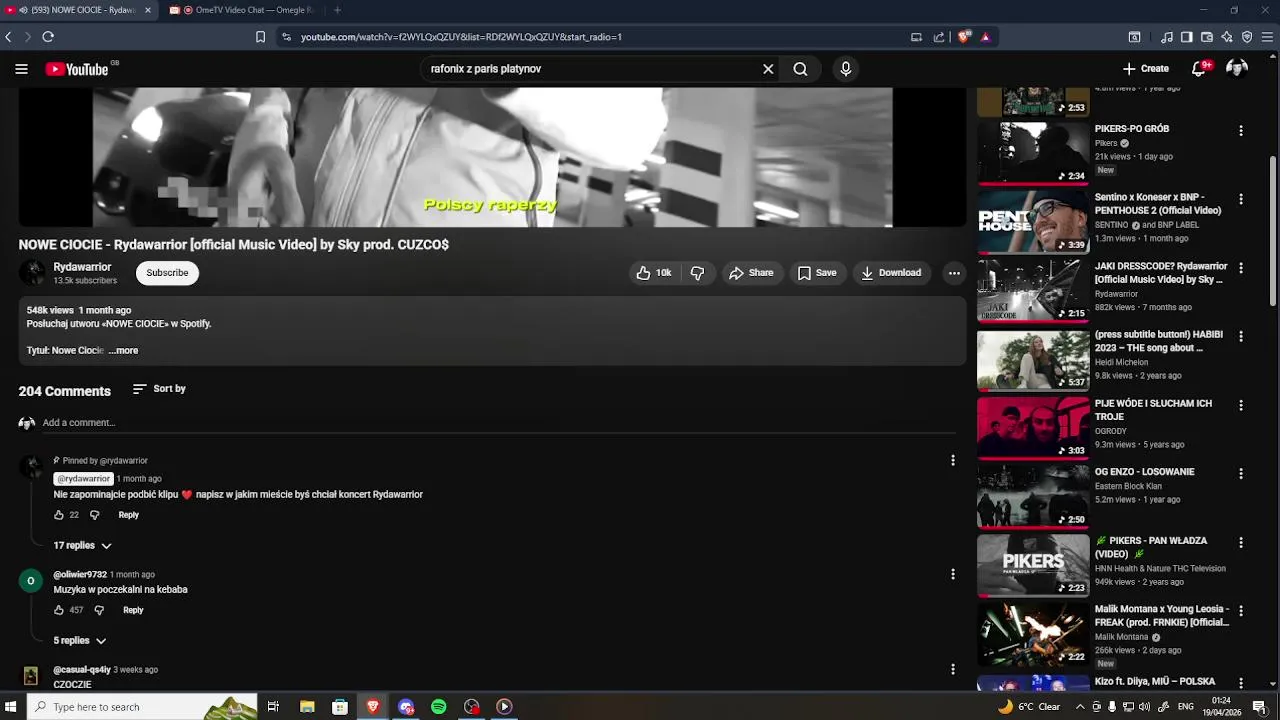Open options menu for the pinned comment
This screenshot has width=1280, height=720.
pos(953,460)
